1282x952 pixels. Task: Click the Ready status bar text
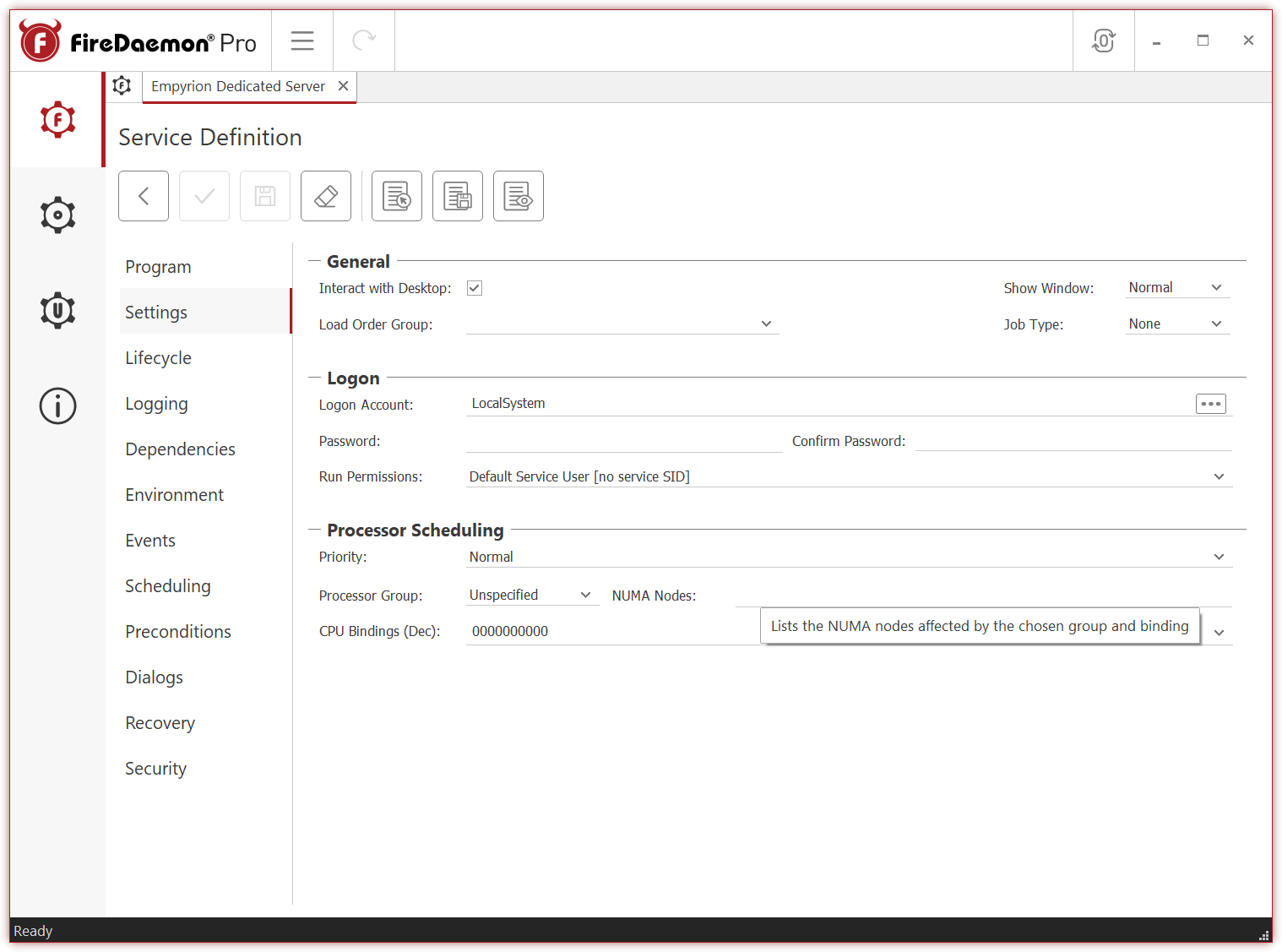tap(33, 931)
